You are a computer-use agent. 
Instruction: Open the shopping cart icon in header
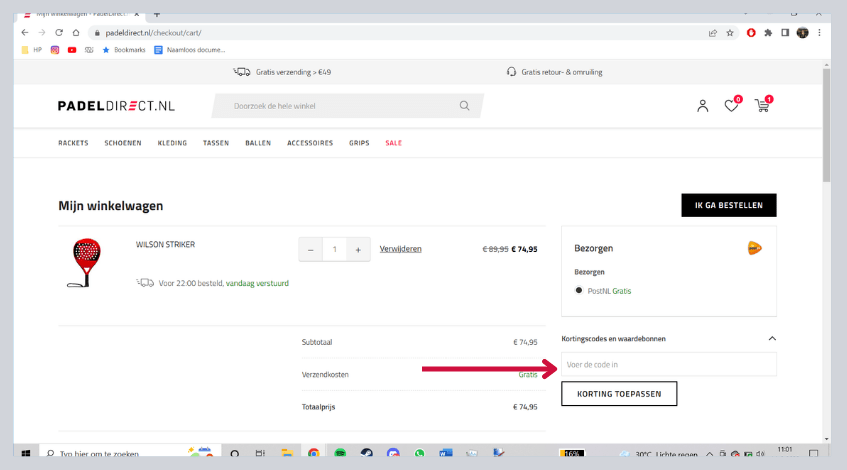[x=762, y=106]
